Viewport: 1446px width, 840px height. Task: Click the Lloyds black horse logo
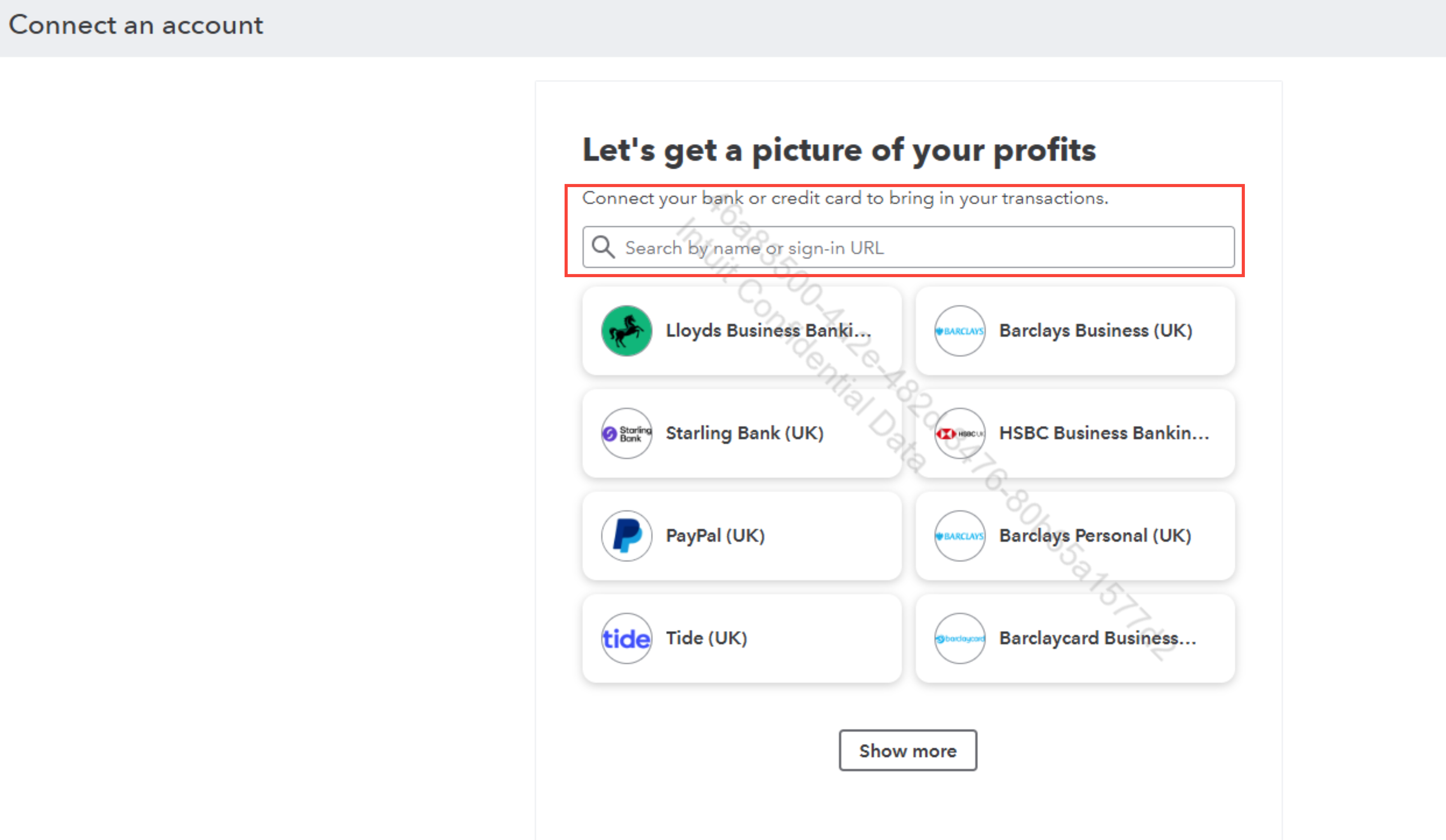[627, 331]
